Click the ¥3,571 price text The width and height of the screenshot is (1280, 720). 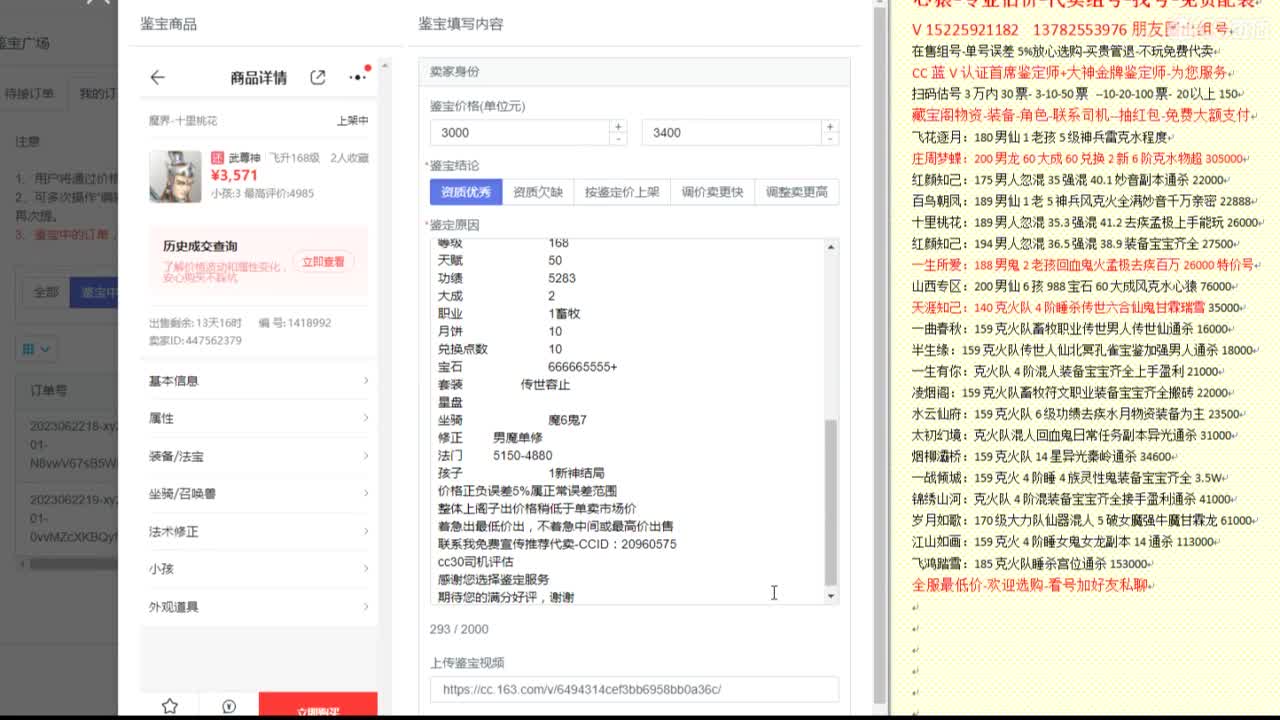pos(235,176)
